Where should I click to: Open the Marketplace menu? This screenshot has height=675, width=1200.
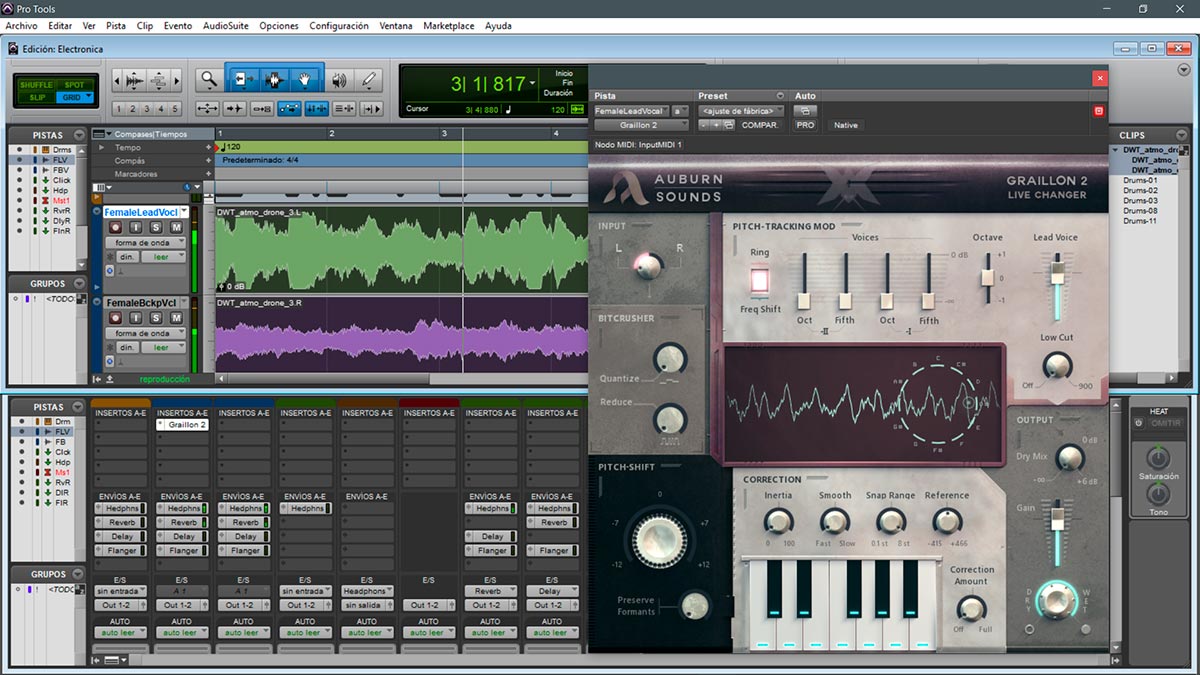[x=449, y=26]
